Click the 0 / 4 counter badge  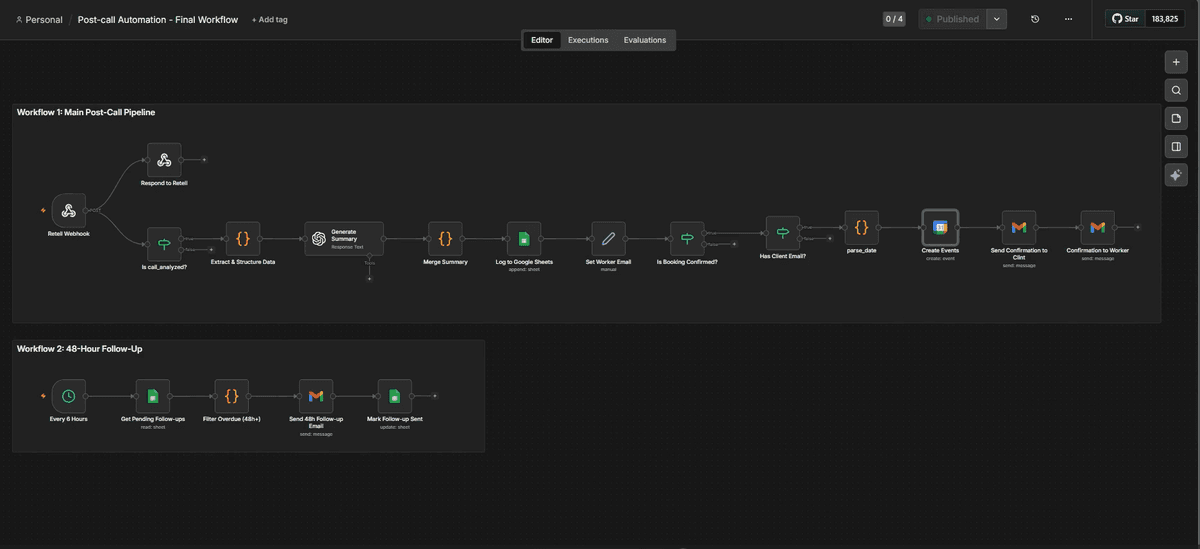click(x=894, y=19)
